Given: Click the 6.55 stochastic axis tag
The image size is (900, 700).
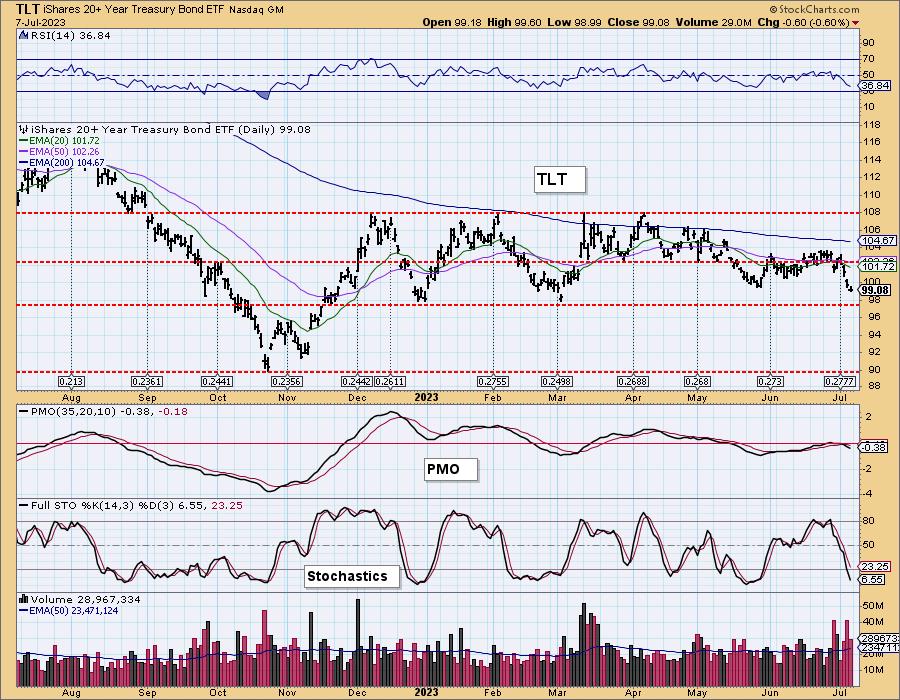Looking at the screenshot, I should tap(873, 580).
